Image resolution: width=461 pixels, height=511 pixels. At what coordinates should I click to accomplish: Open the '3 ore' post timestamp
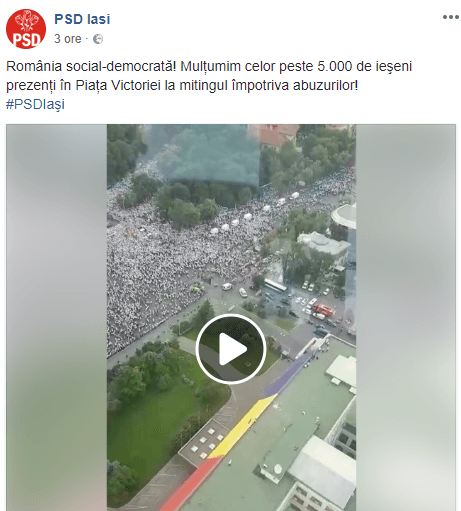tap(68, 39)
